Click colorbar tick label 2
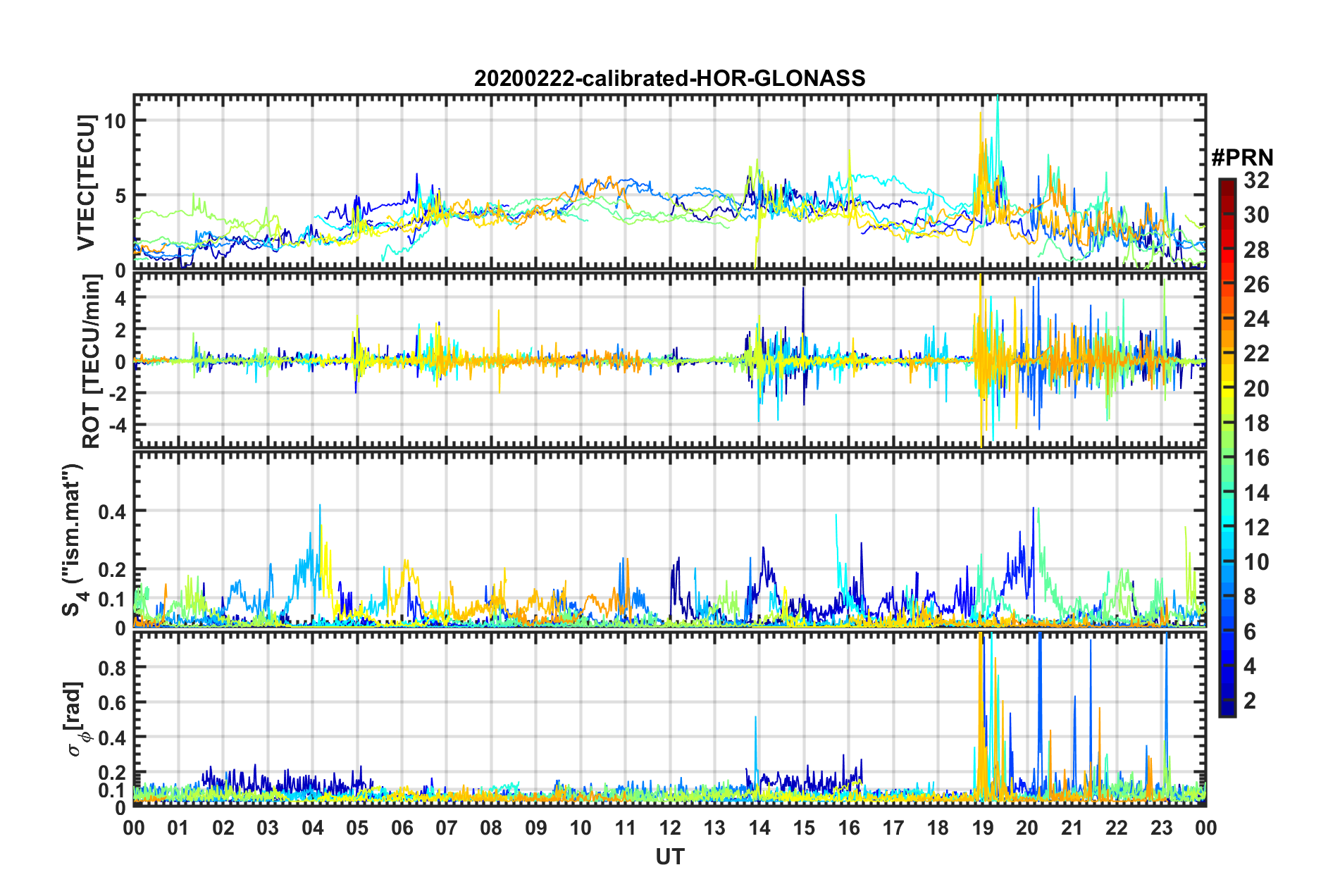 click(x=1250, y=700)
